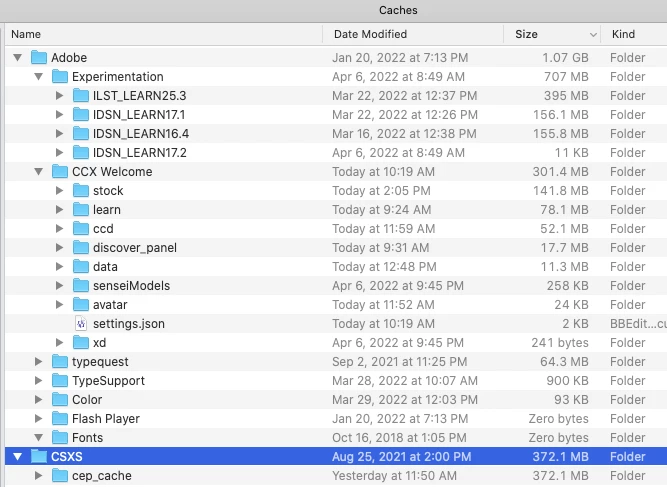The width and height of the screenshot is (667, 487).
Task: Click the Color folder icon
Action: point(60,400)
